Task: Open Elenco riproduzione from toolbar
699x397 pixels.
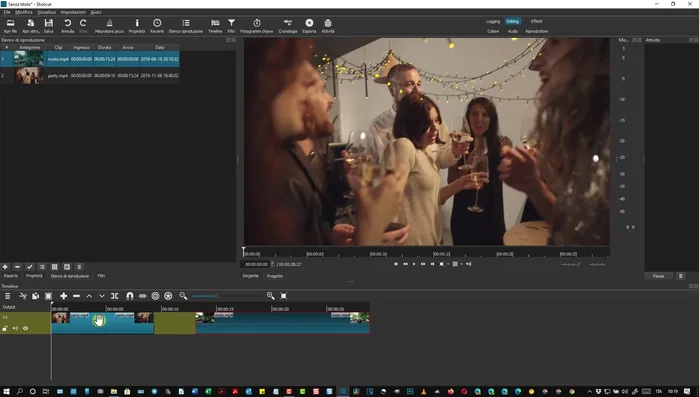Action: [186, 26]
